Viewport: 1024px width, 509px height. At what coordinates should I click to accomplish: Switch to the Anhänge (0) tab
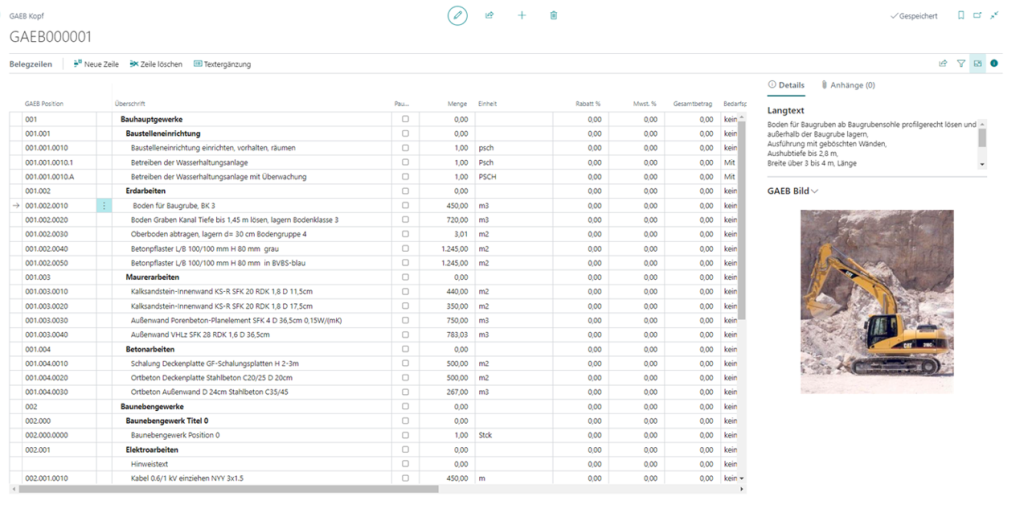pos(848,85)
